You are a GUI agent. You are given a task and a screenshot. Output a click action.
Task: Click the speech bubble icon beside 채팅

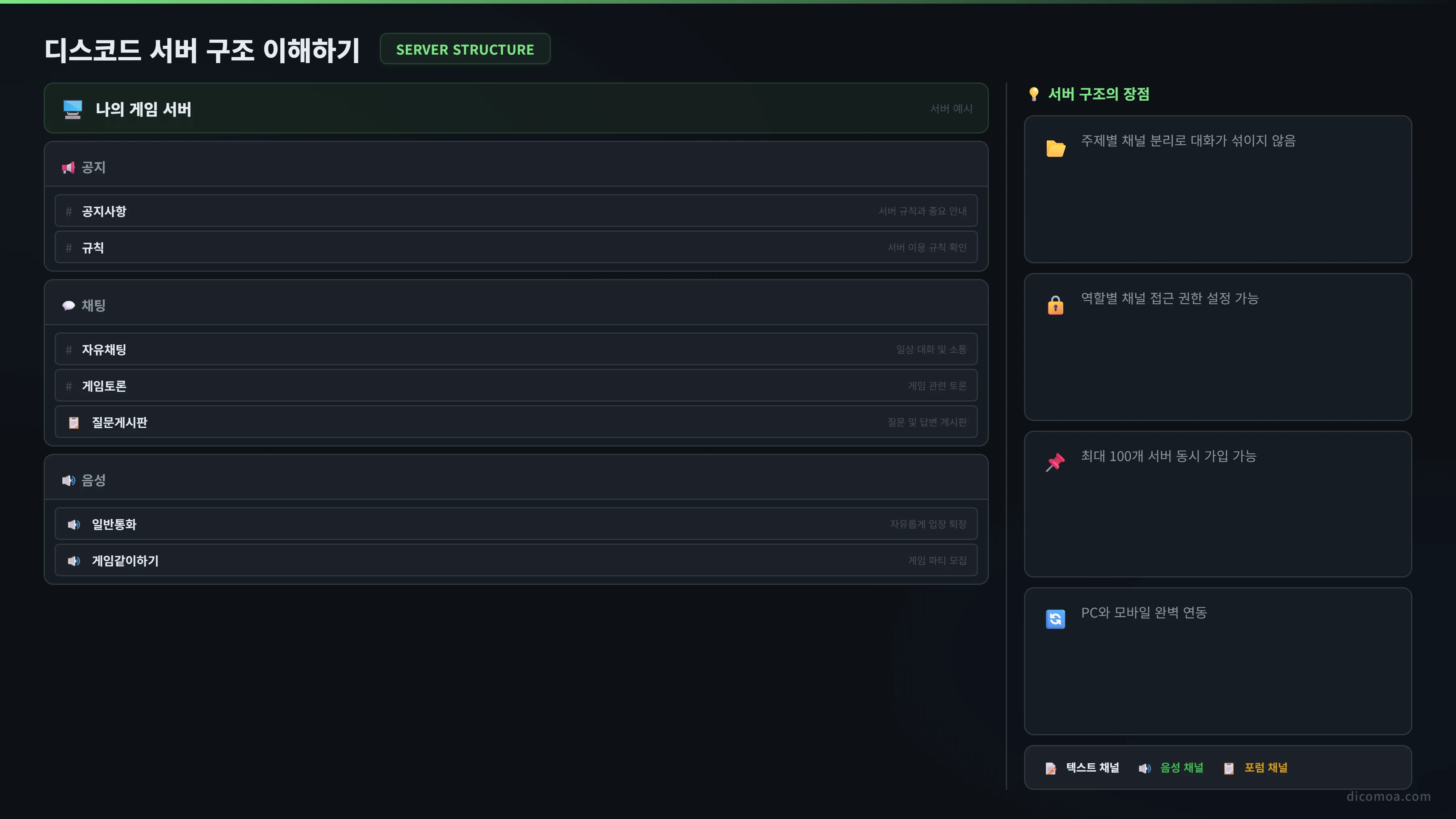68,306
